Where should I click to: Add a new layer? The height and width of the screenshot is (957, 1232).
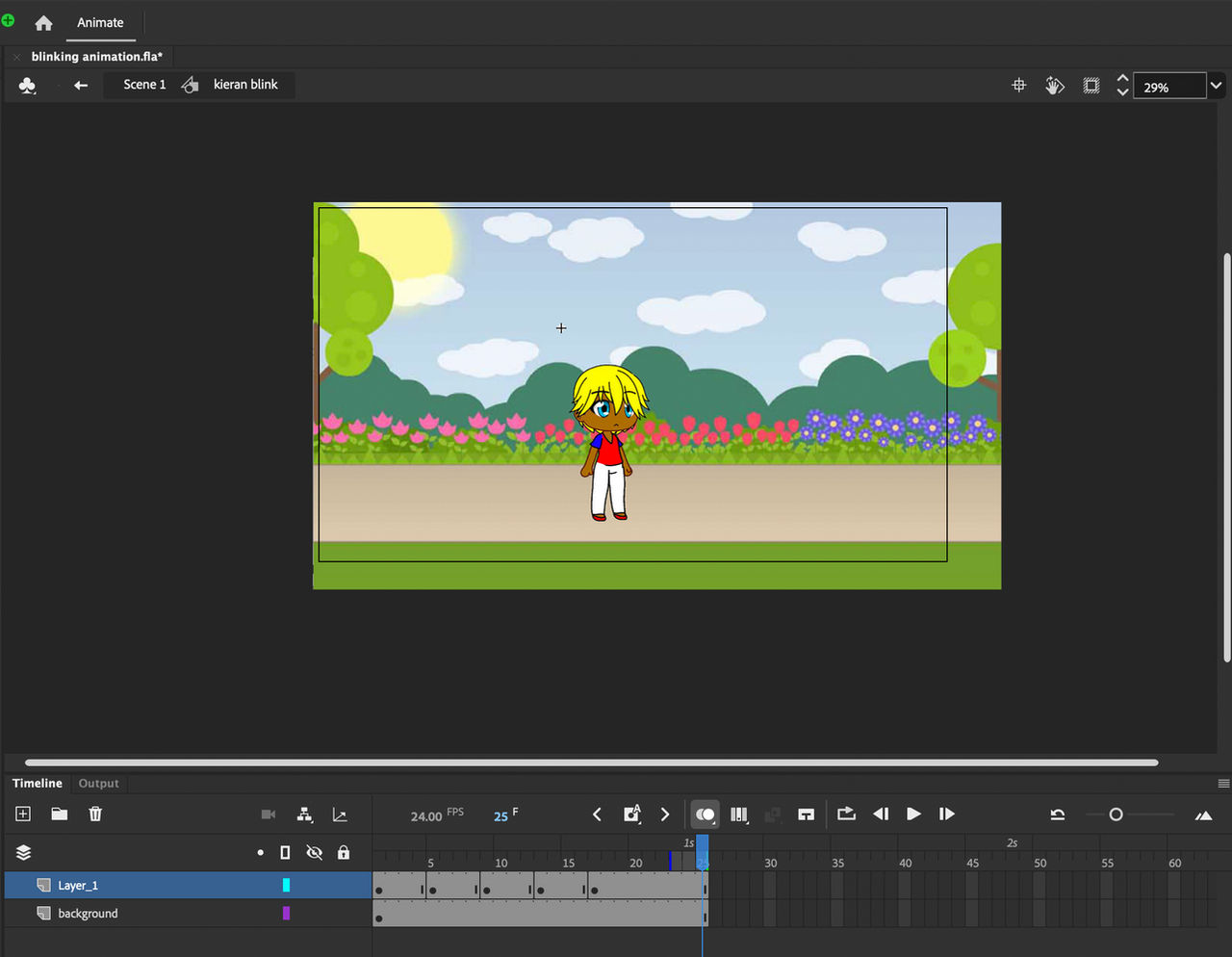click(x=23, y=815)
